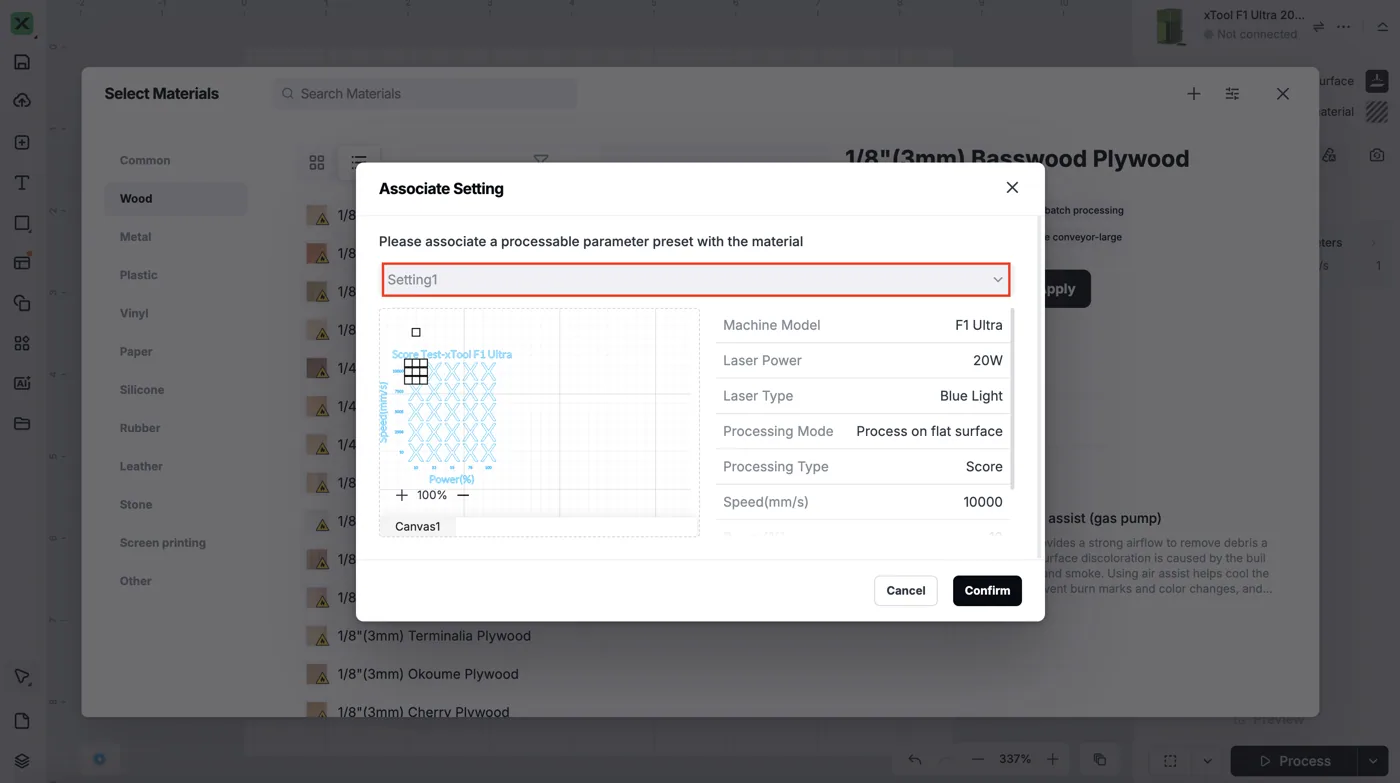This screenshot has height=783, width=1400.
Task: Select the Canvas1 tab in preview
Action: coord(418,526)
